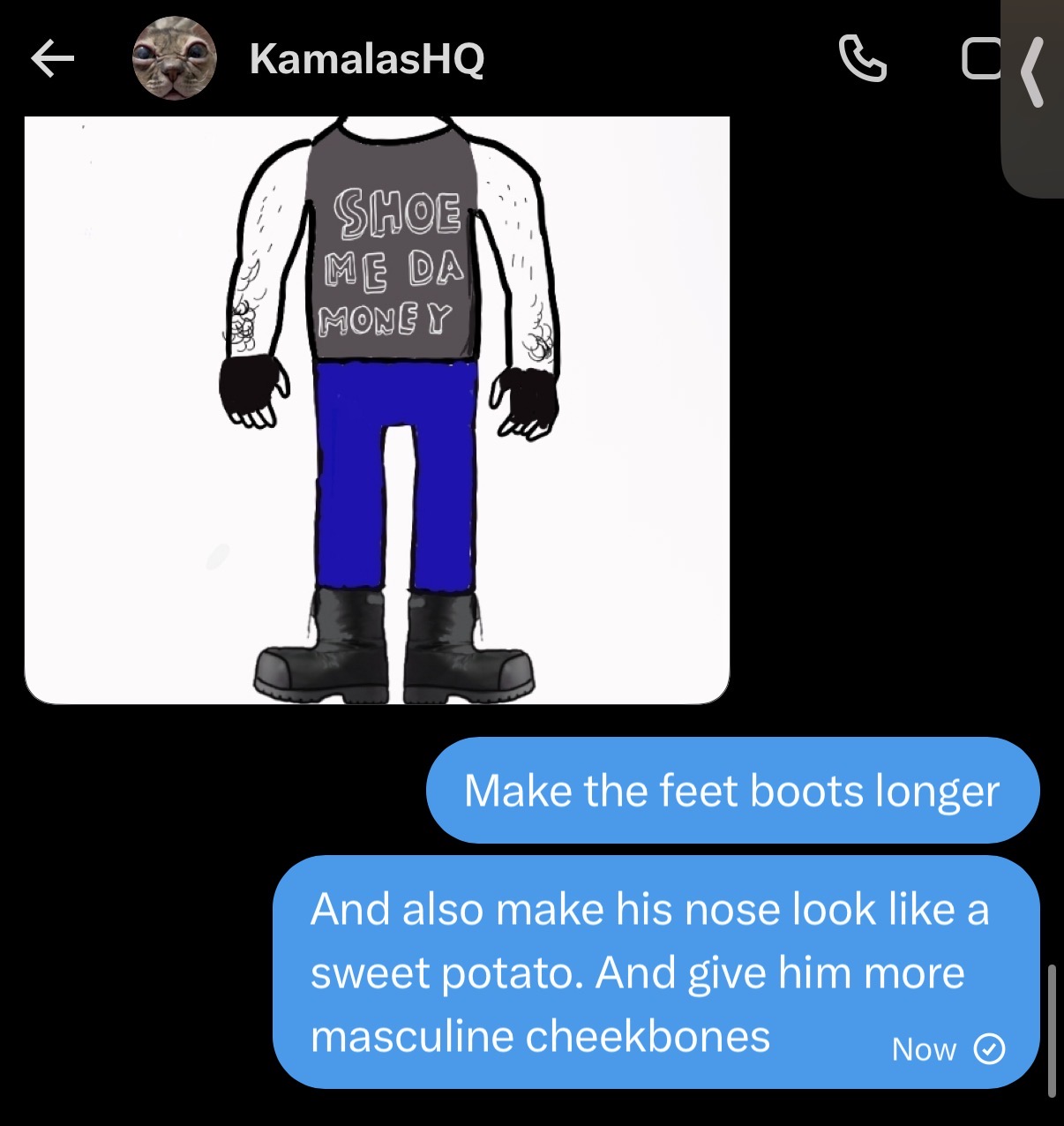
Task: Start a voice call with KamalasHQ
Action: pos(862,58)
